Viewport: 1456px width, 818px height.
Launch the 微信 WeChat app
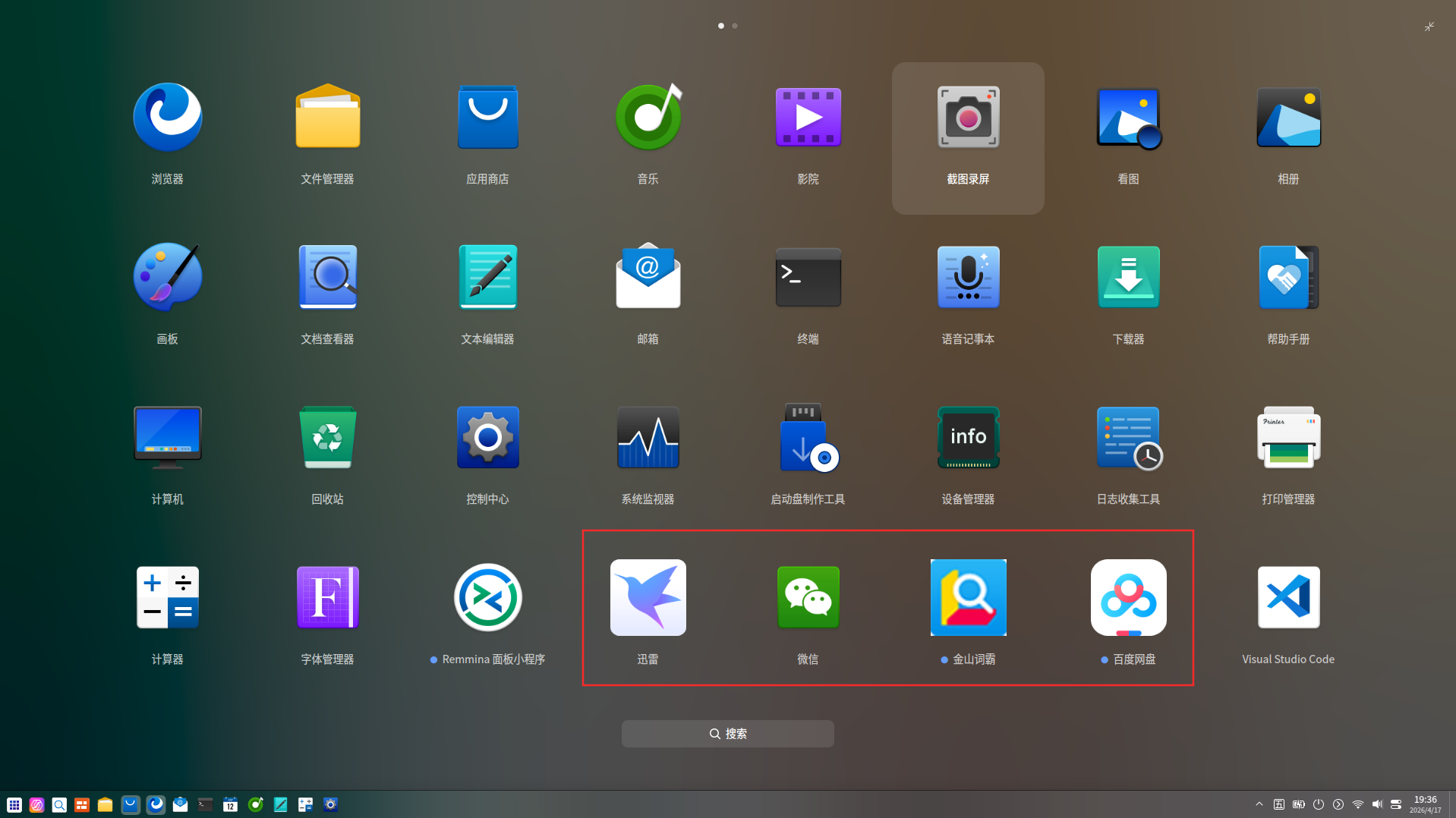pos(808,598)
